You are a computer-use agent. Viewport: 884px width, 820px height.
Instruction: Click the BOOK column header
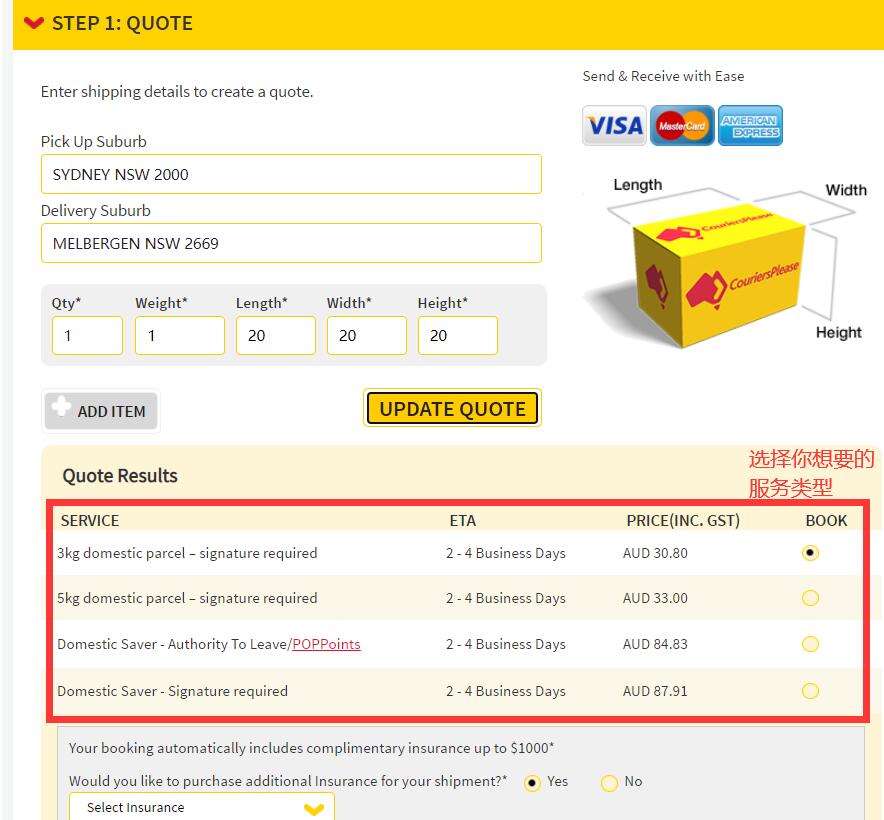click(x=826, y=521)
